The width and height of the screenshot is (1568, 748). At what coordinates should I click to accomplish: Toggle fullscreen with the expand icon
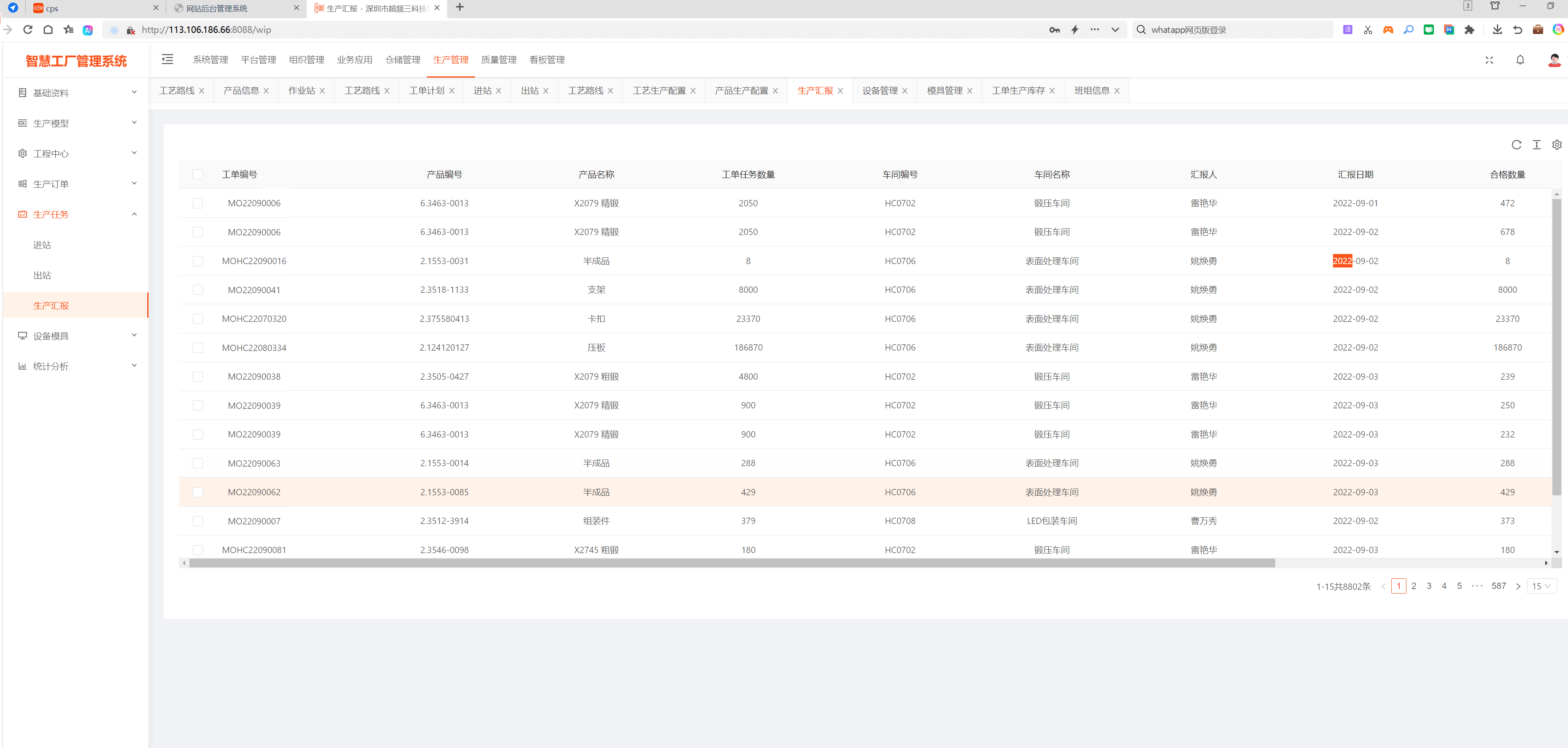coord(1489,59)
